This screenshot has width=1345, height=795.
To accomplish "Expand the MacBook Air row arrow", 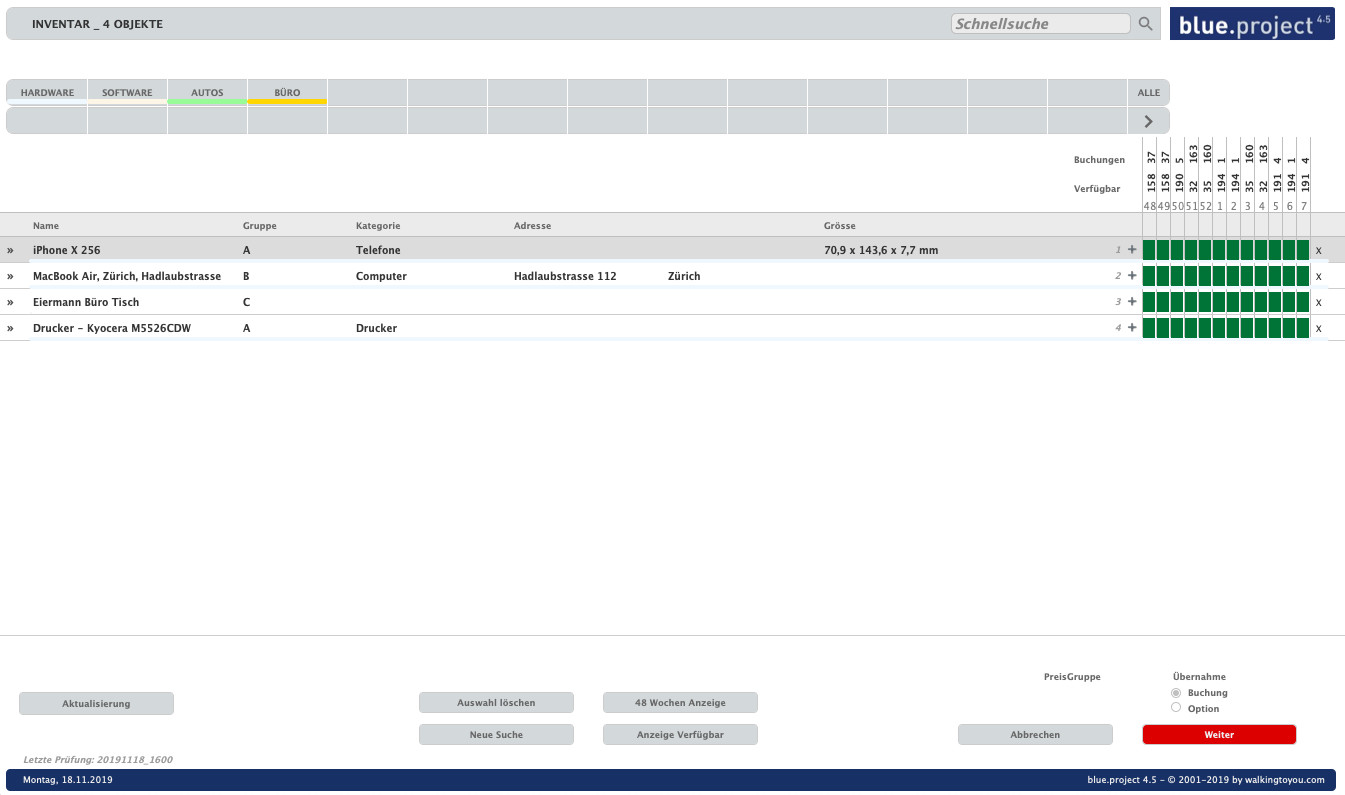I will pos(11,276).
